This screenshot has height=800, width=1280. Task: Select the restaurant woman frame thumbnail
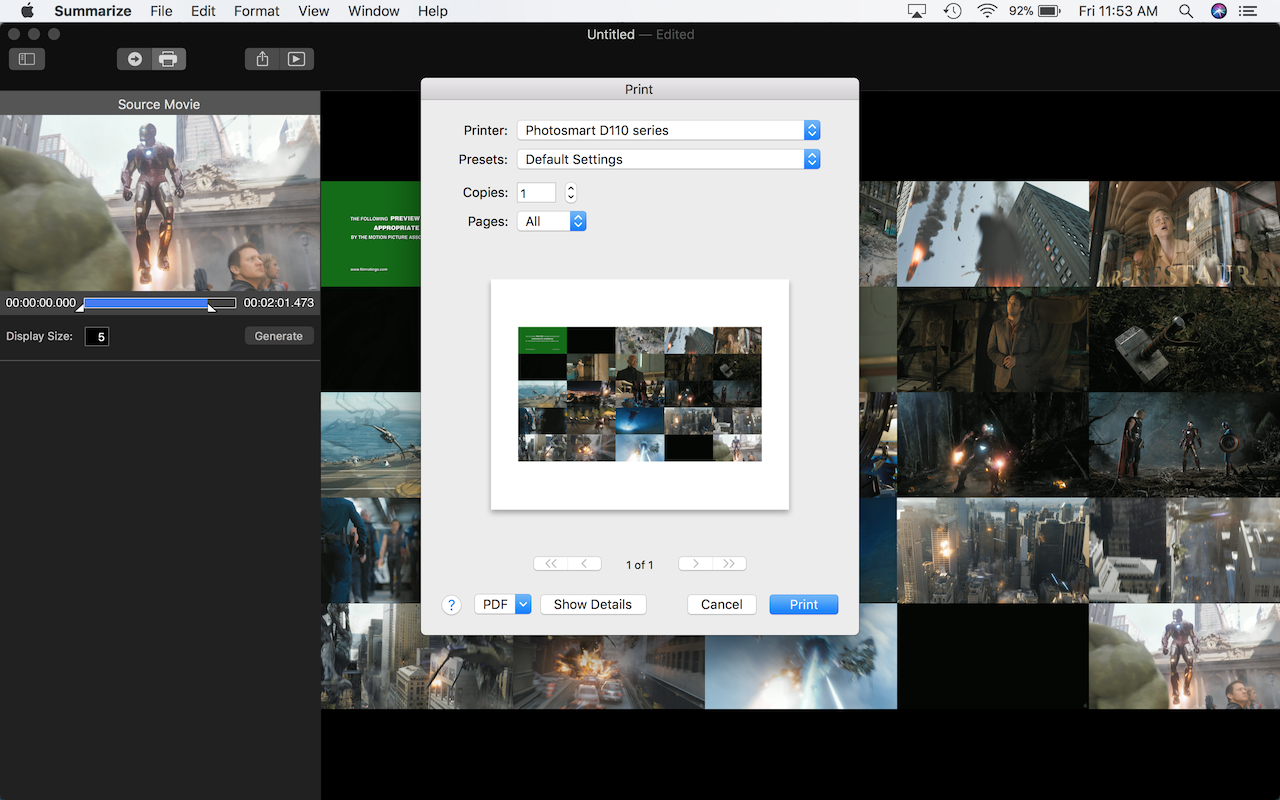click(x=1184, y=234)
